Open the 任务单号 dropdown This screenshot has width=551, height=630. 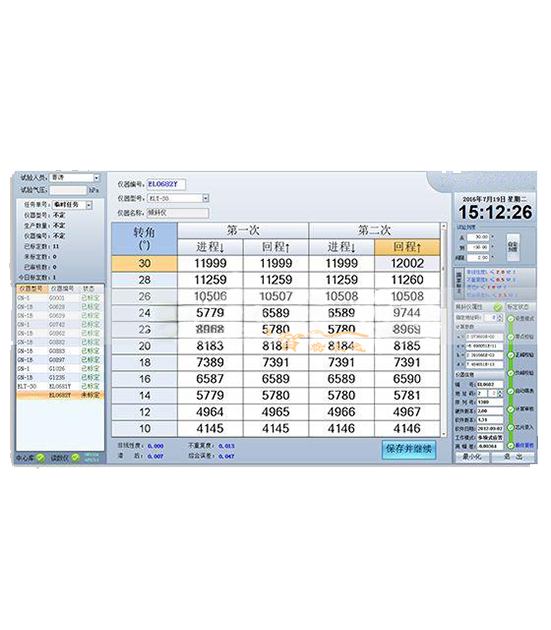point(89,205)
